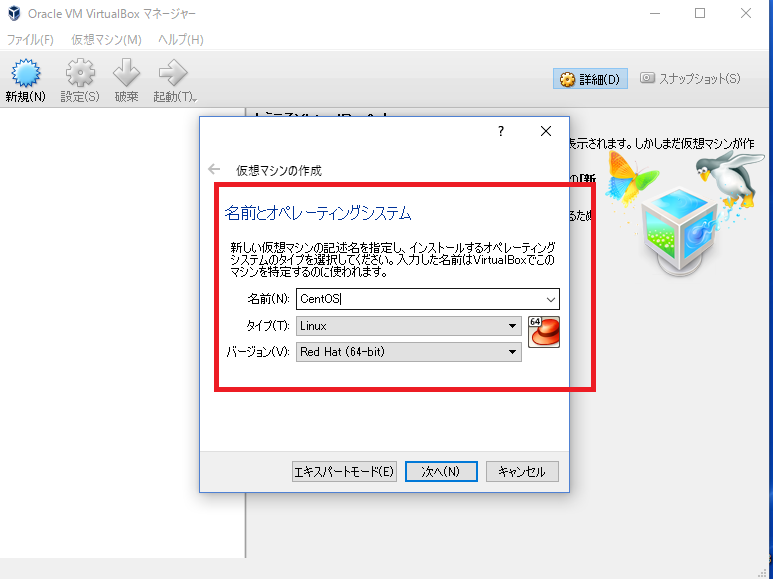Minimize the VirtualBox manager window

click(655, 13)
